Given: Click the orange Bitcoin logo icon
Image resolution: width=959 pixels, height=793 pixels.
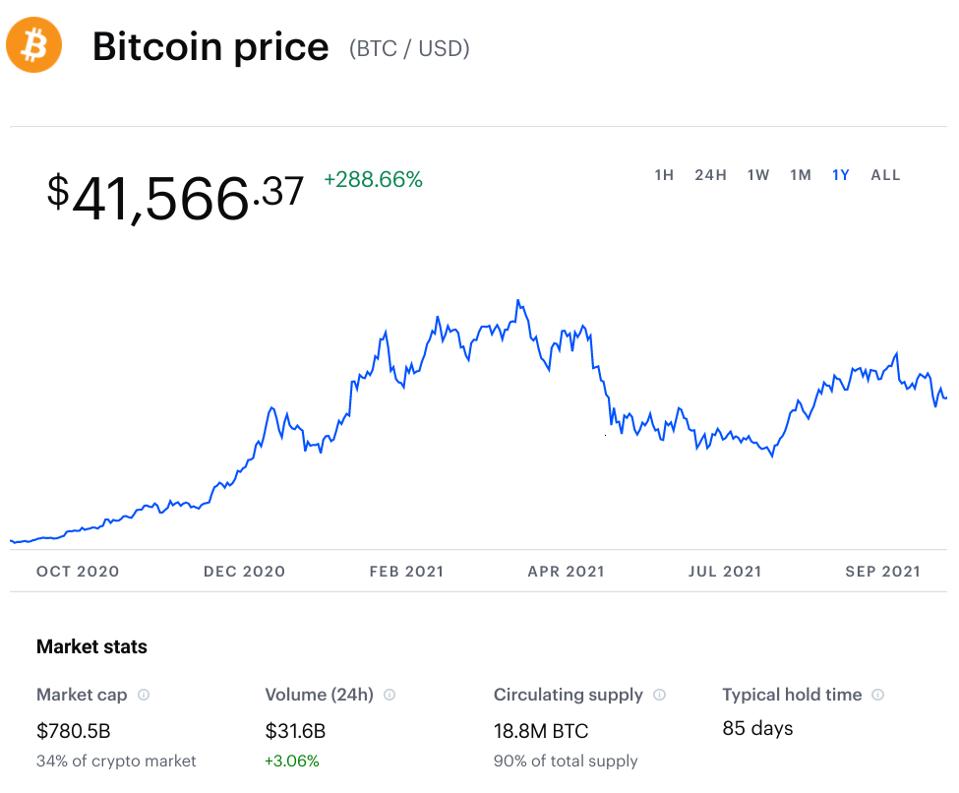Looking at the screenshot, I should tap(34, 45).
